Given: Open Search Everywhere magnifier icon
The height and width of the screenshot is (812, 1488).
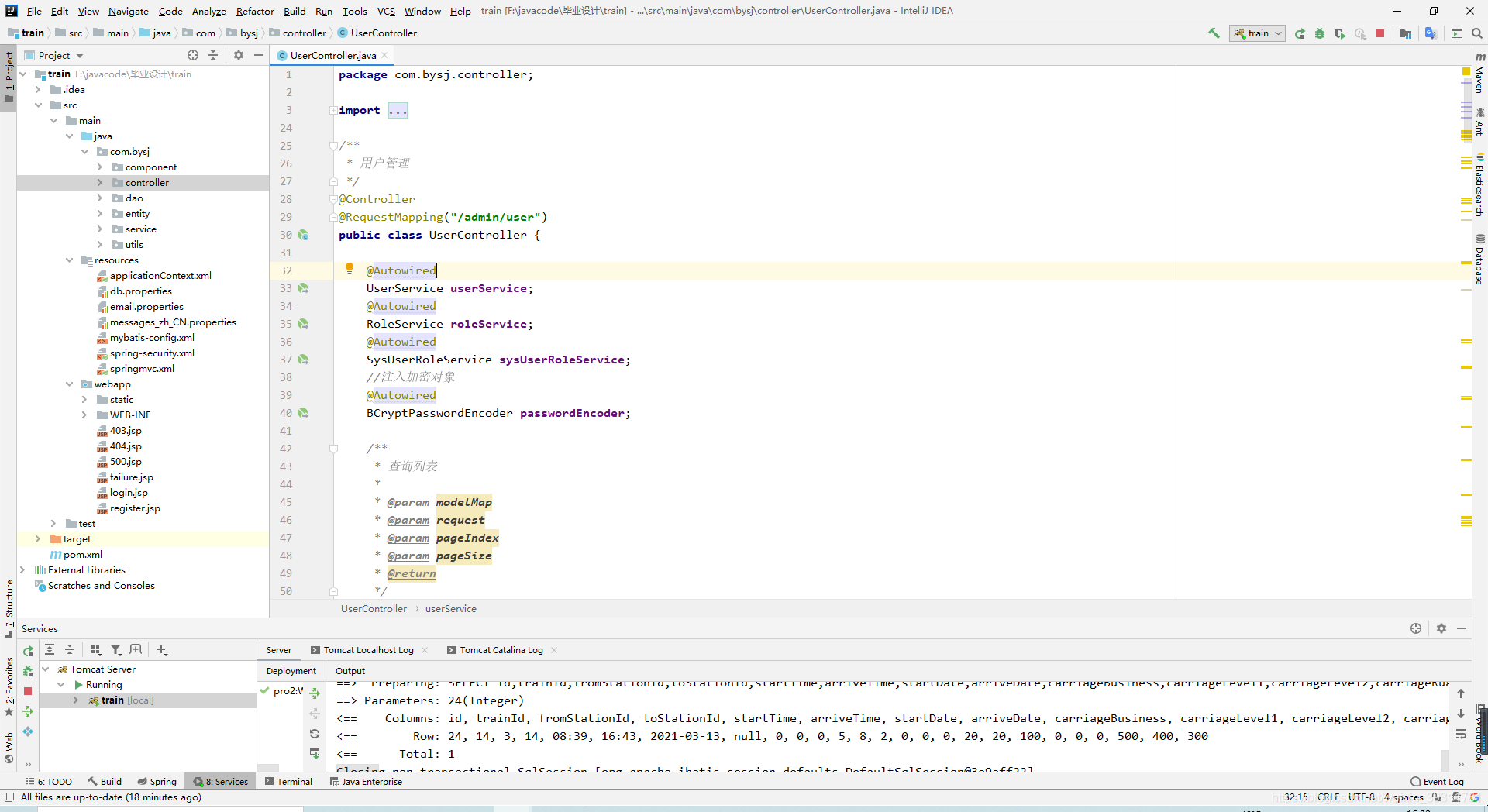Looking at the screenshot, I should pos(1477,33).
